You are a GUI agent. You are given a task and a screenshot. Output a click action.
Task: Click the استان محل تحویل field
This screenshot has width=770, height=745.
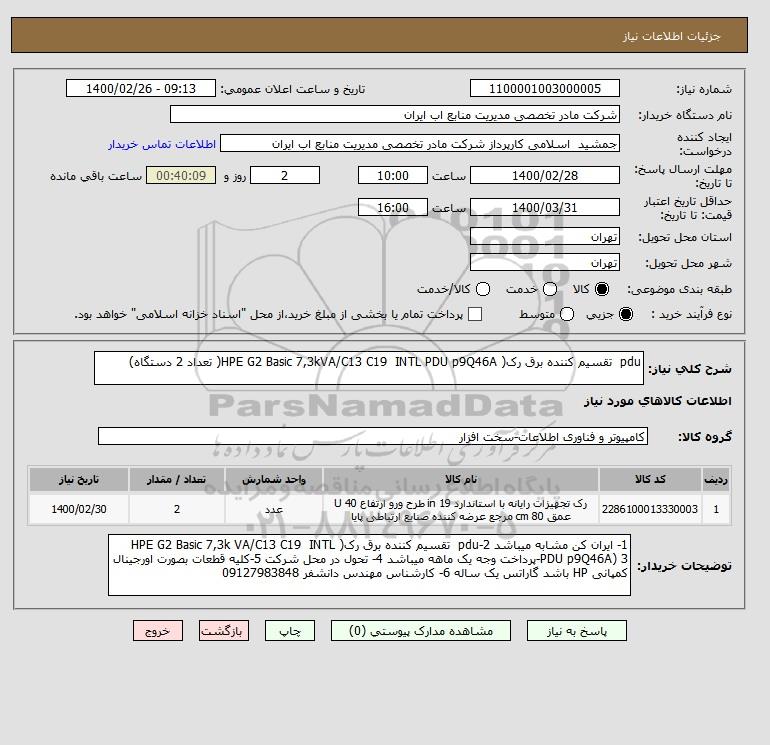click(x=545, y=237)
